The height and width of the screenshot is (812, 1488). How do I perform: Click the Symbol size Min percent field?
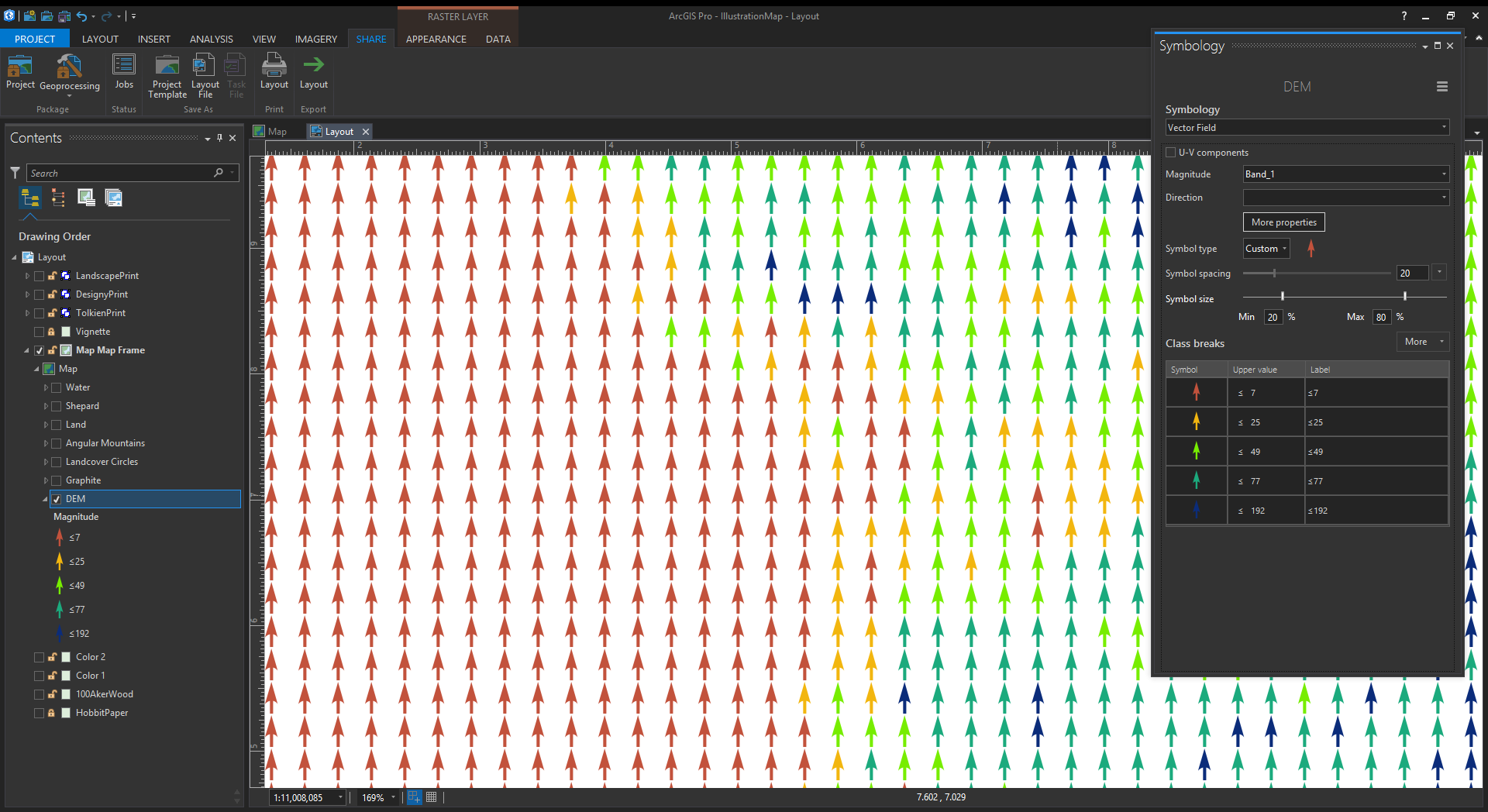(1273, 317)
